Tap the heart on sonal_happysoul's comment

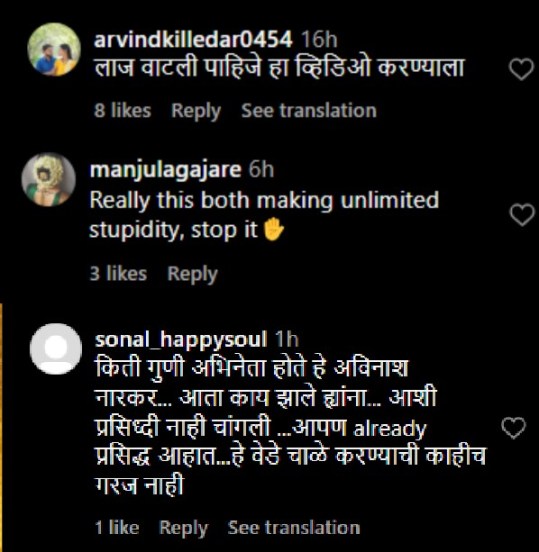click(514, 428)
